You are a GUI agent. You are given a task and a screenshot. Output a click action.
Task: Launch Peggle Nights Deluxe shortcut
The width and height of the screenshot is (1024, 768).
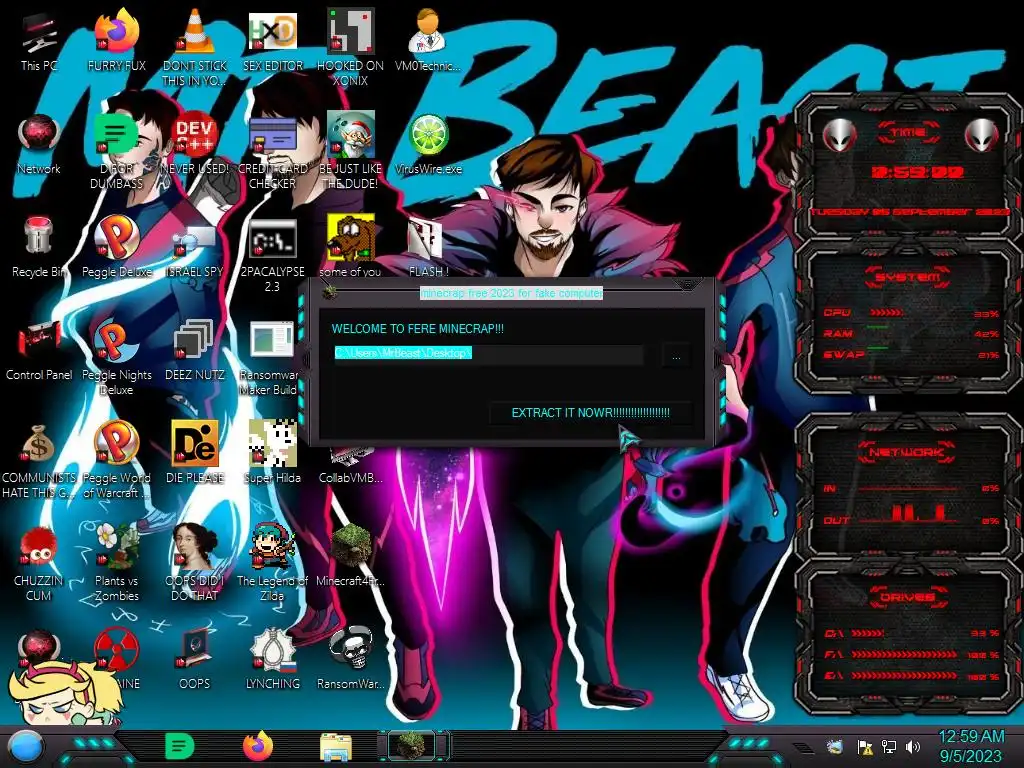(x=116, y=357)
